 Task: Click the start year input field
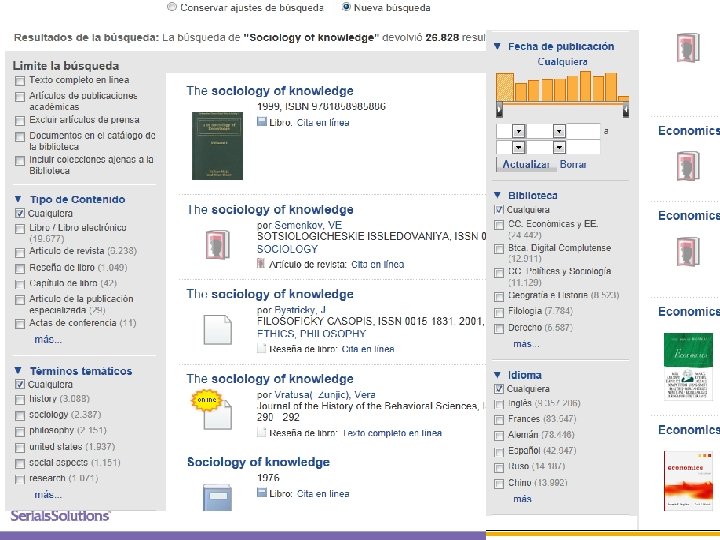583,131
